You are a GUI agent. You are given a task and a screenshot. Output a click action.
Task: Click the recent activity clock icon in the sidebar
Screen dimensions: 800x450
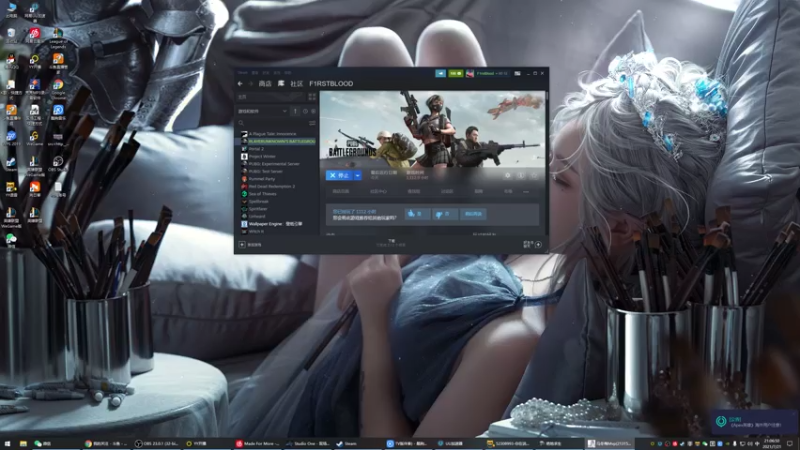click(x=305, y=111)
